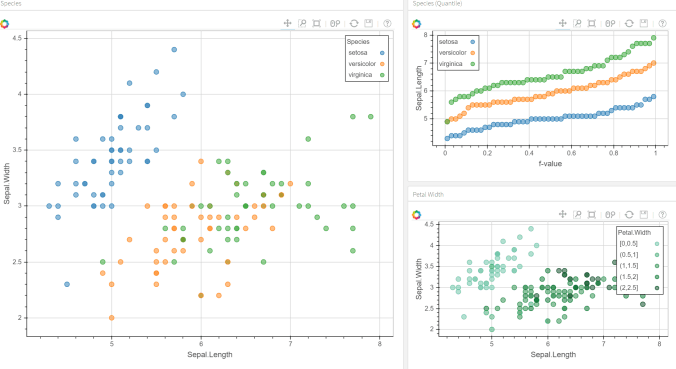
Task: Reset the Species scatter plot view
Action: point(354,23)
